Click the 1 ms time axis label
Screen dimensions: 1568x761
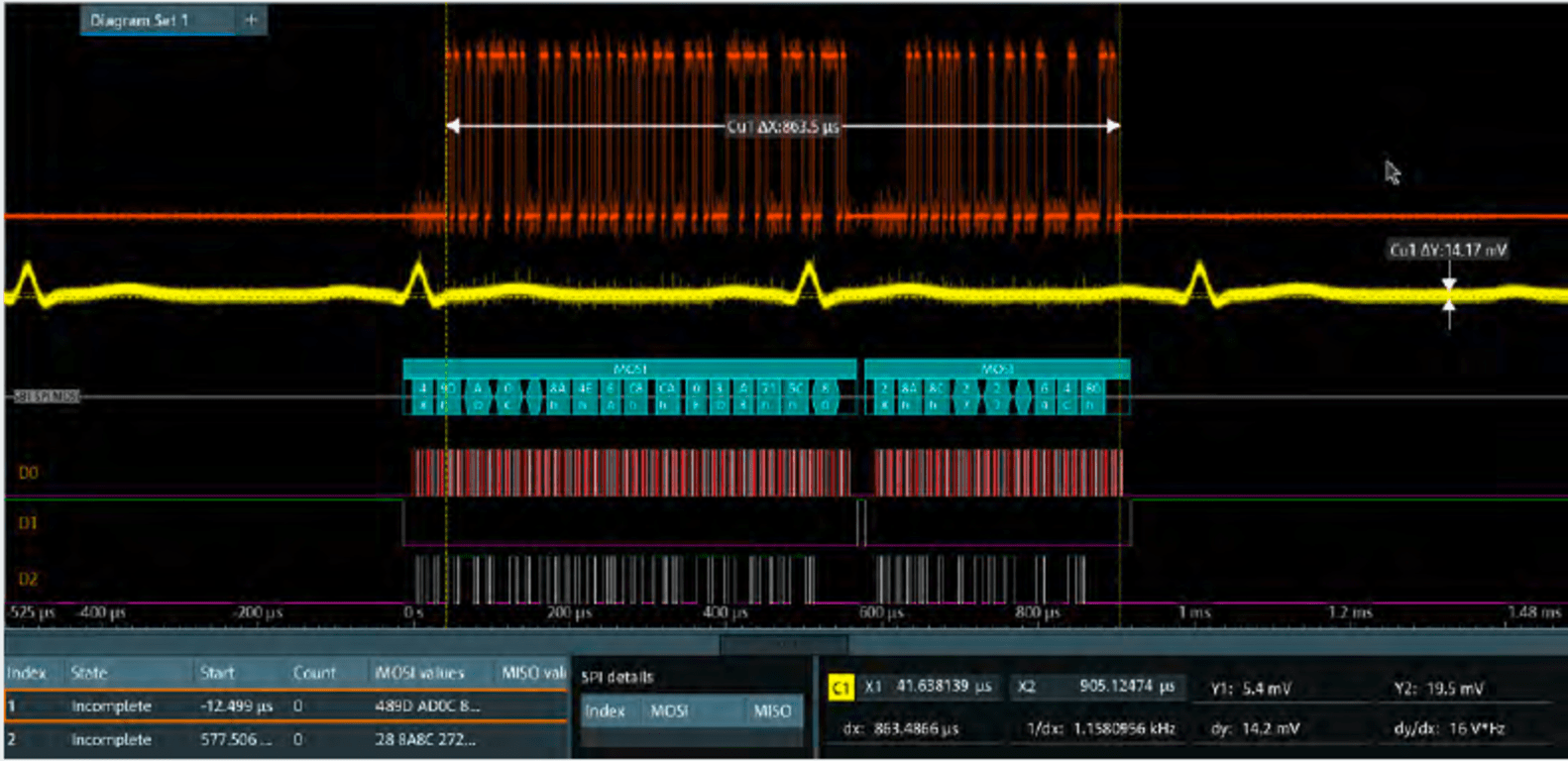[1194, 612]
